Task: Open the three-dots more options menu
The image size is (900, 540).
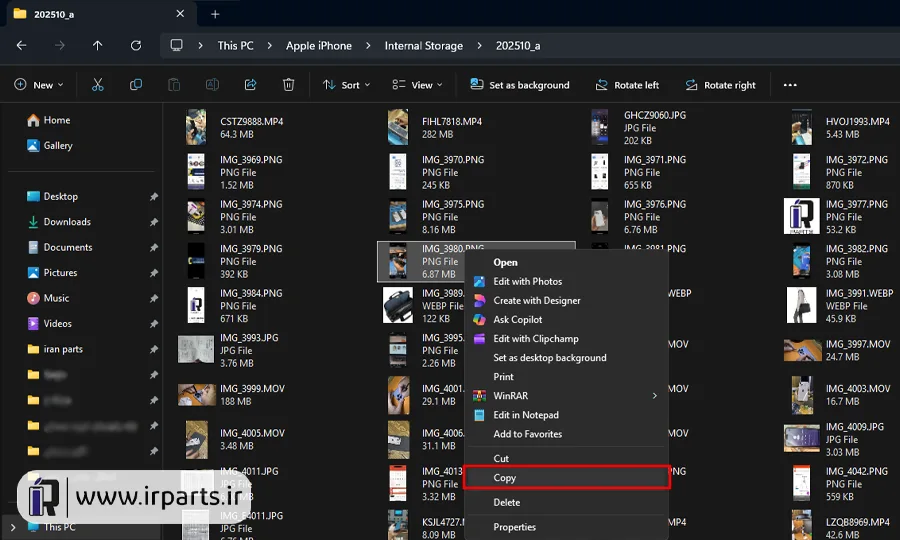Action: point(790,85)
